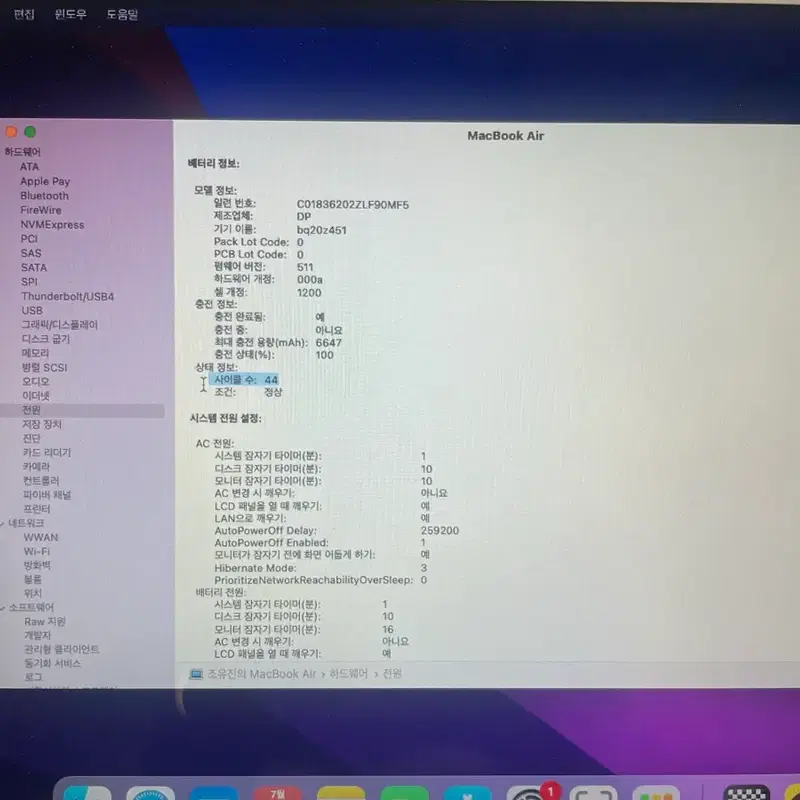
Task: Select 메모리 in the sidebar
Action: (35, 353)
